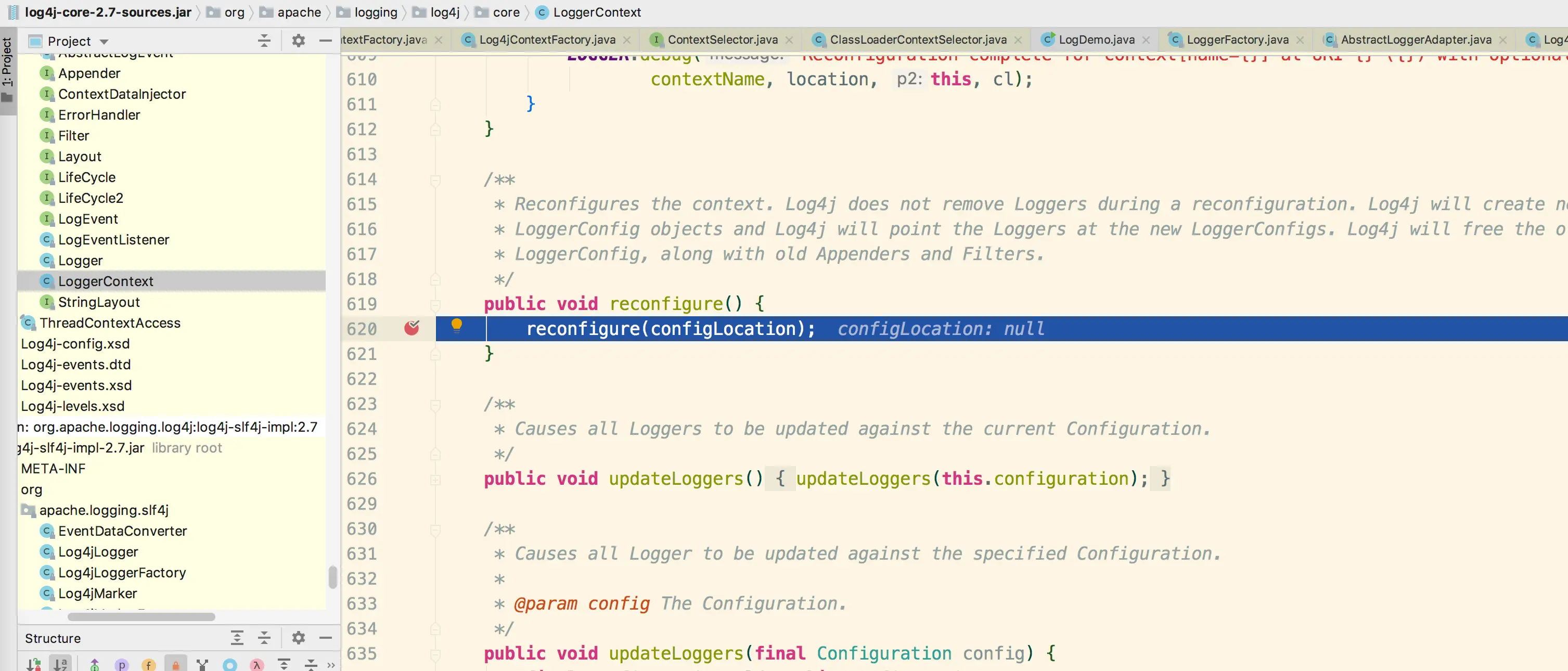This screenshot has width=1568, height=671.
Task: Toggle alphabetical sort in Structure panel
Action: pyautogui.click(x=60, y=664)
